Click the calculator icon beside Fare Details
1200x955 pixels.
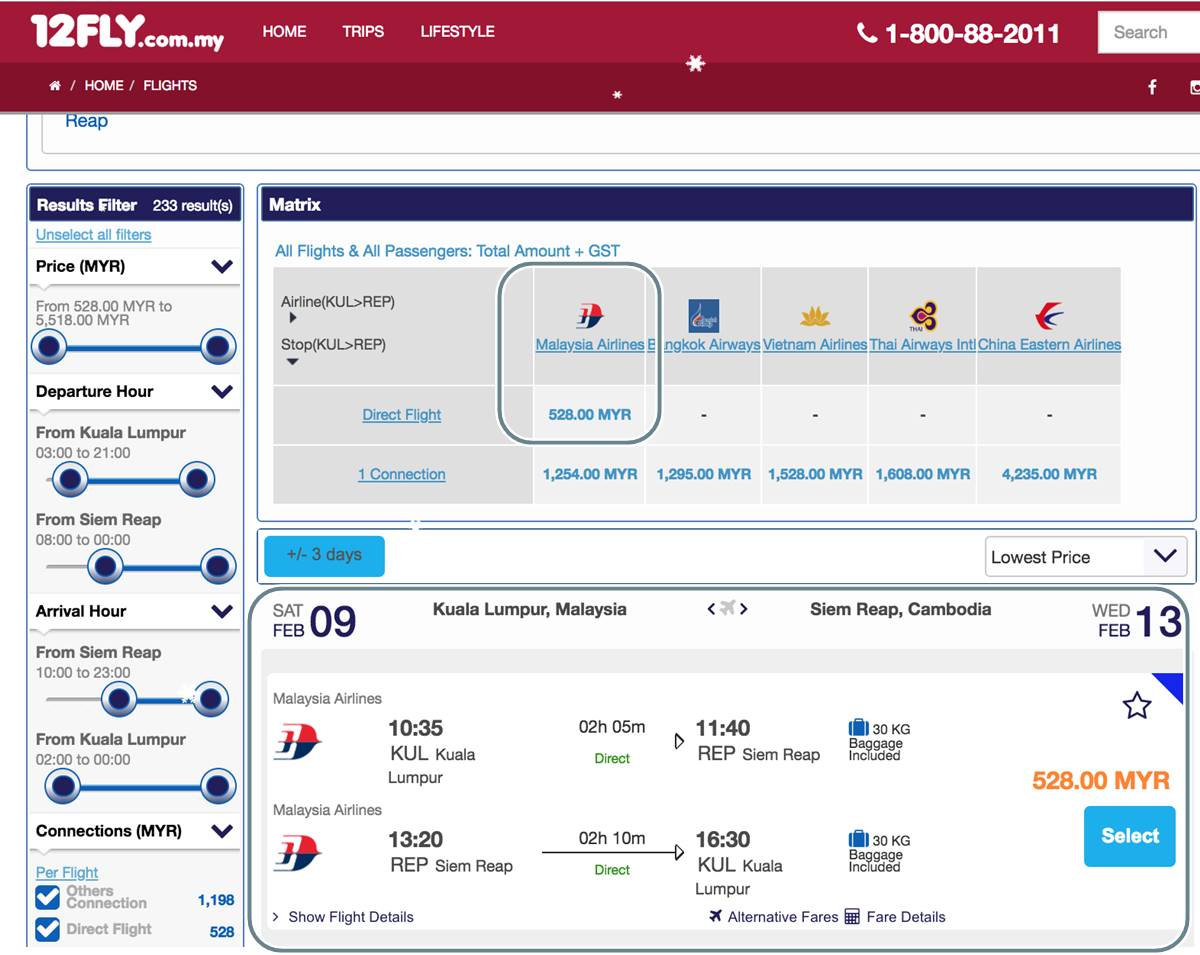tap(852, 916)
